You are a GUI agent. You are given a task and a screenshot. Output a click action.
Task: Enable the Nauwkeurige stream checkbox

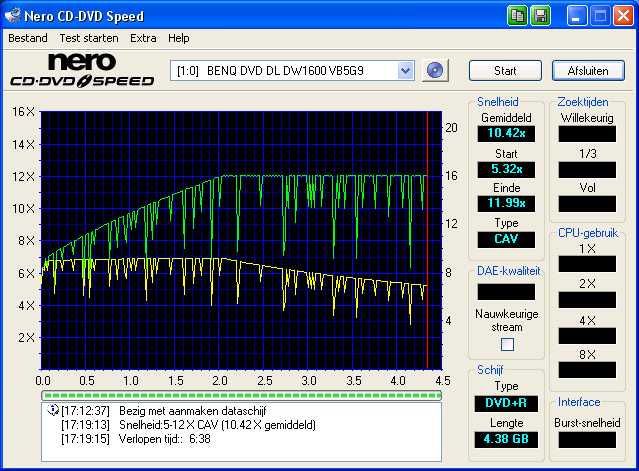507,345
